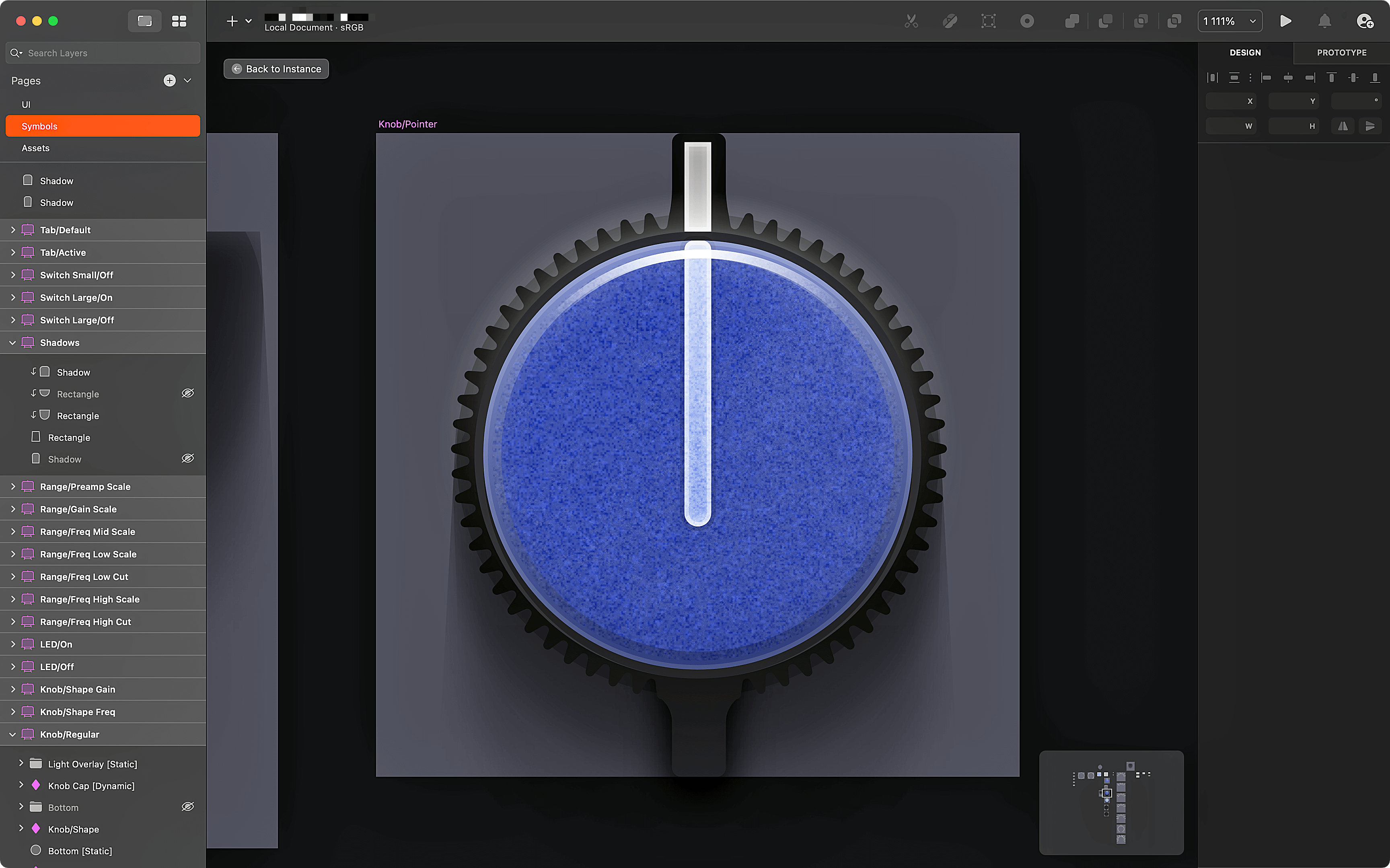
Task: Click the plus button to add a new page
Action: pos(169,80)
